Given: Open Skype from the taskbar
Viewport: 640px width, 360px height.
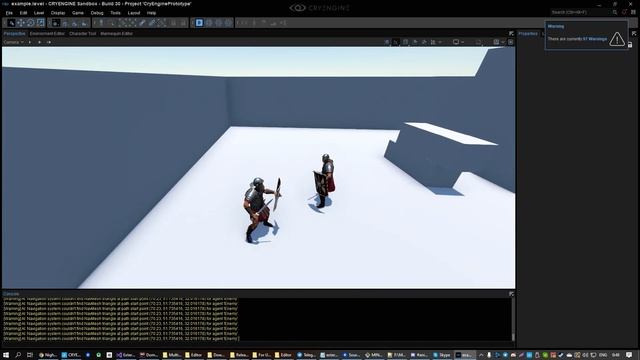Looking at the screenshot, I should [442, 355].
